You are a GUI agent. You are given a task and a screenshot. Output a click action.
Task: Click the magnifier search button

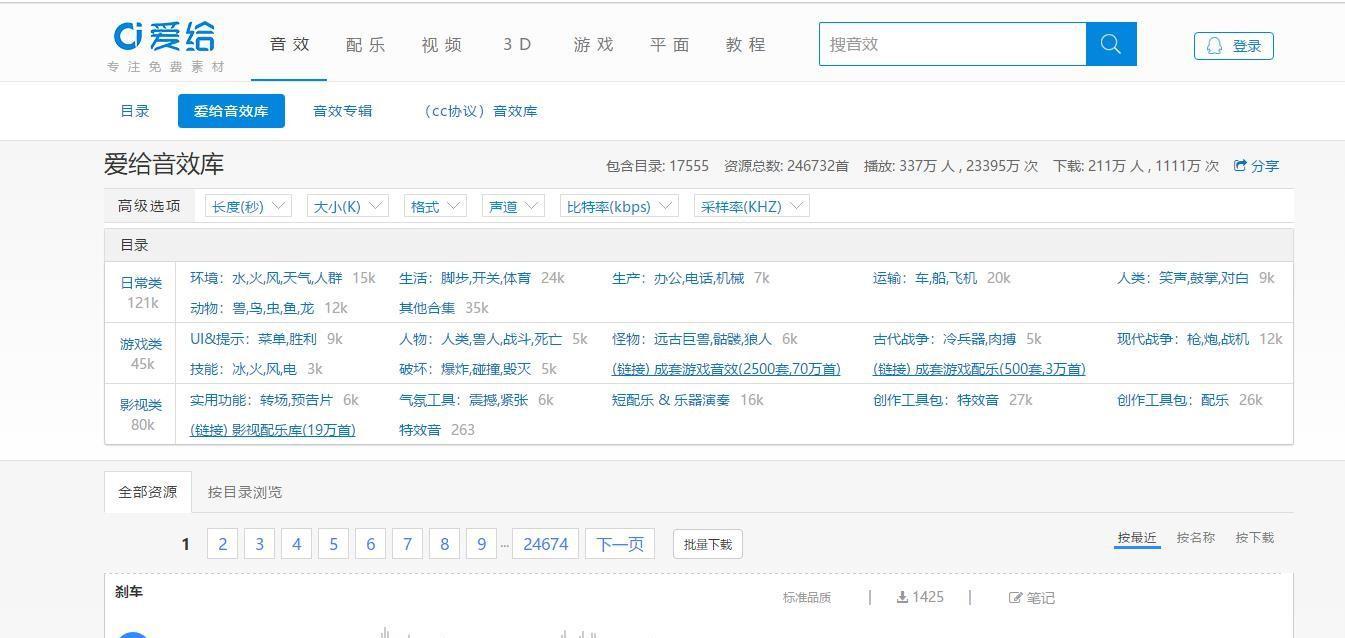tap(1111, 44)
